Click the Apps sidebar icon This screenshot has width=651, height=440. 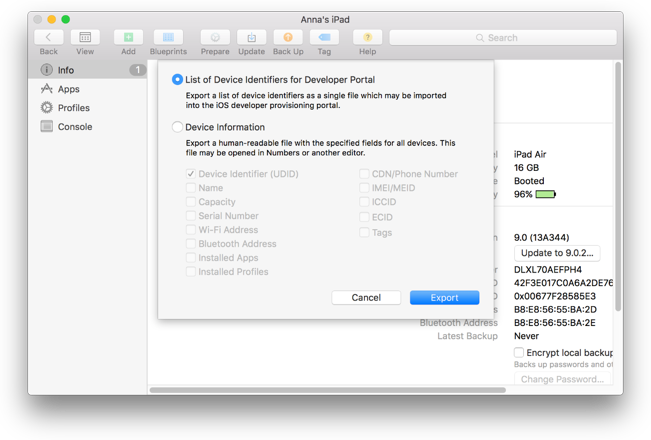46,89
